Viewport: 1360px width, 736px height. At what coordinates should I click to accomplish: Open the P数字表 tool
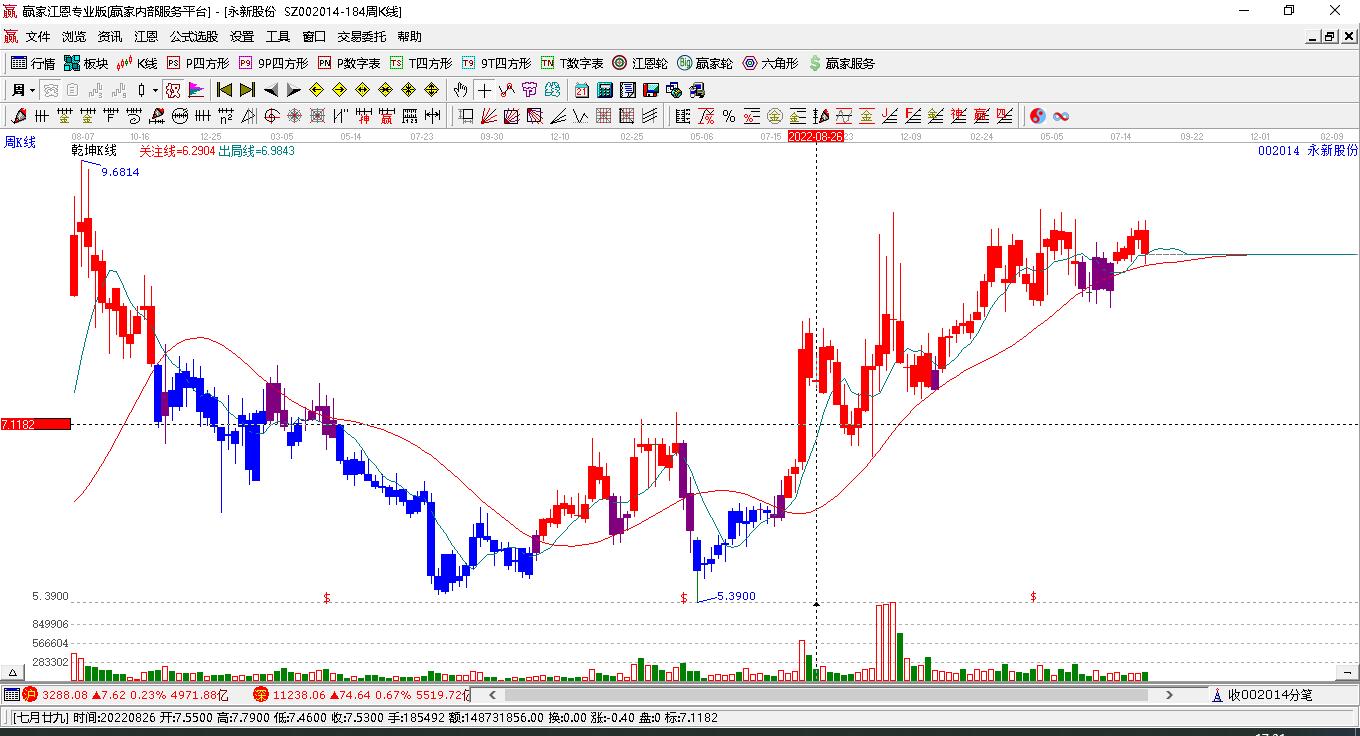(349, 63)
